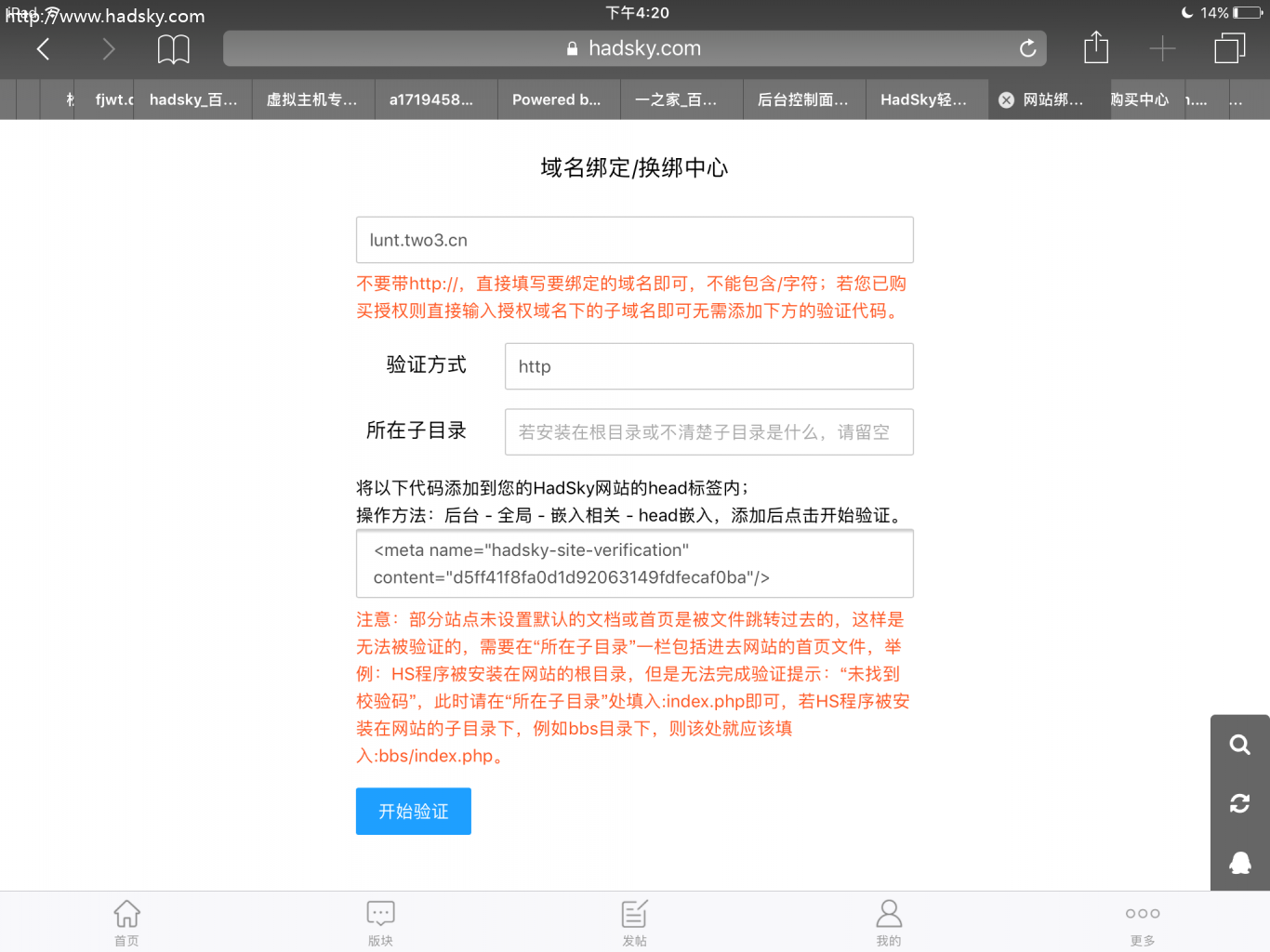Click the domain field lunt.two3.cn
1270x952 pixels.
pos(635,240)
